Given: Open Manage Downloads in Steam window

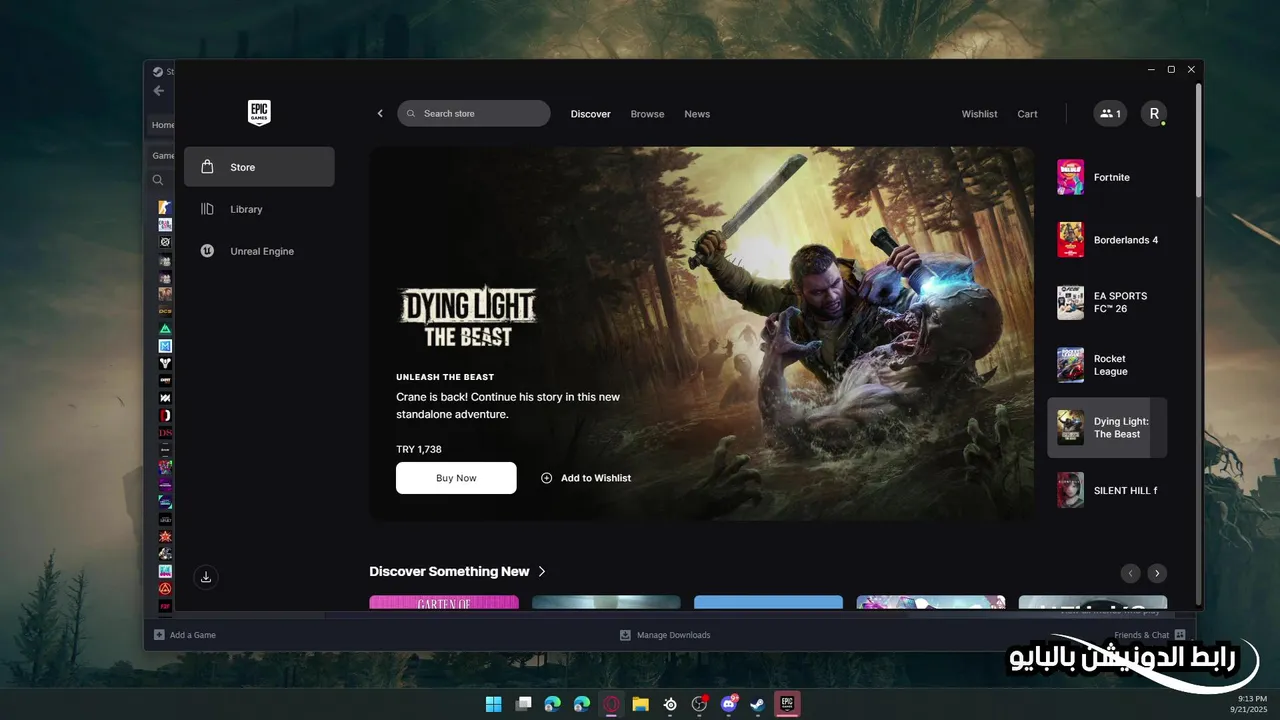Looking at the screenshot, I should (665, 635).
